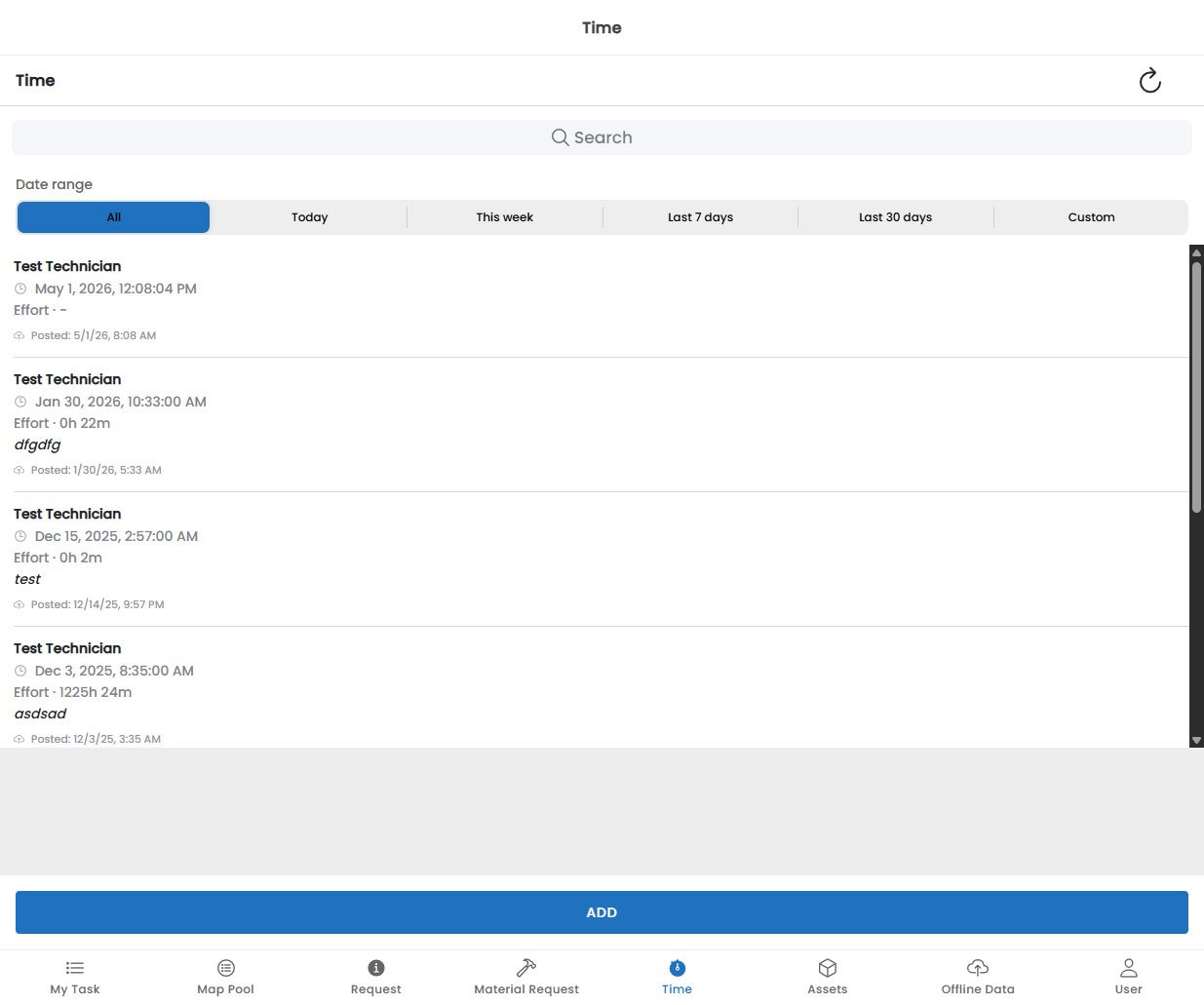Select the All date range filter
Screen dimensions: 1204x1005
(x=114, y=217)
